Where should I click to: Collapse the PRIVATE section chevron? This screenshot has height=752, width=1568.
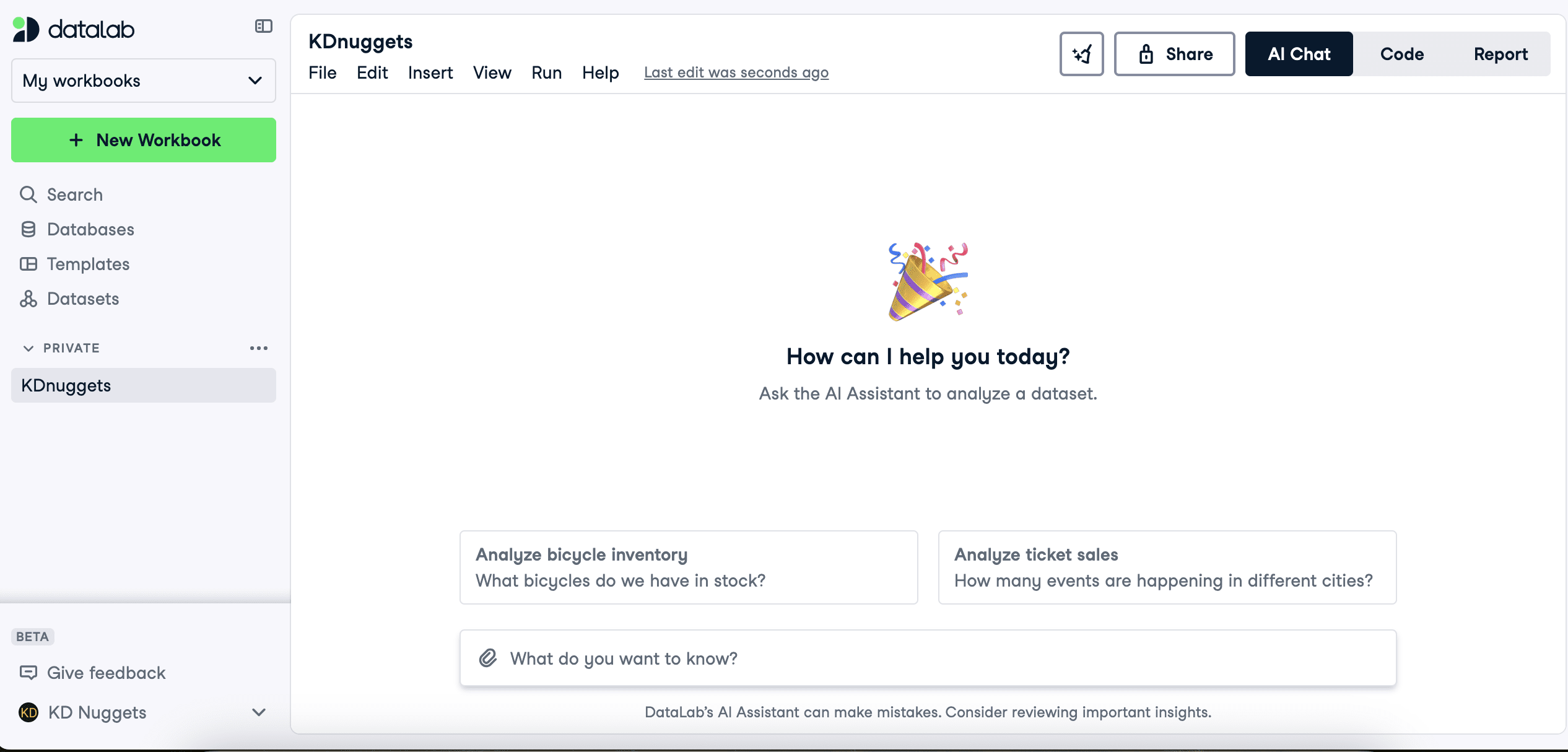[x=27, y=349]
